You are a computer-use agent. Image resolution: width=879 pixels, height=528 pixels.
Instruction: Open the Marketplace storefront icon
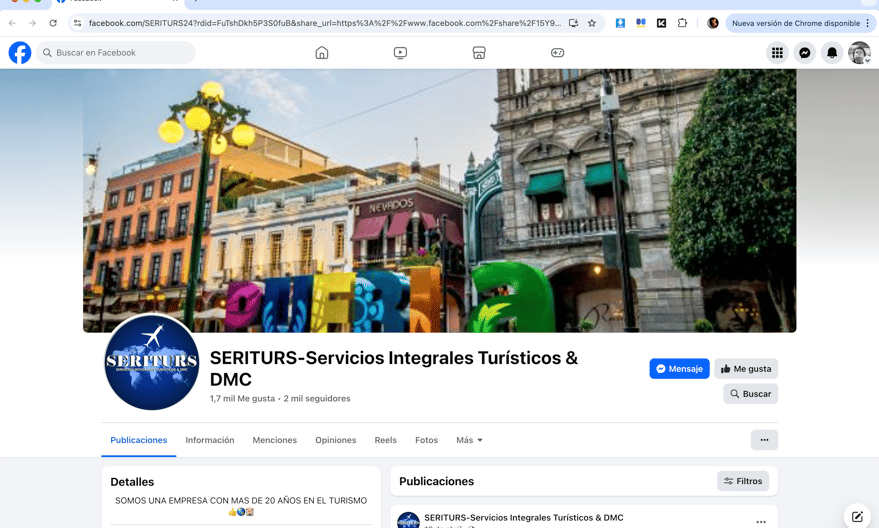[x=479, y=53]
